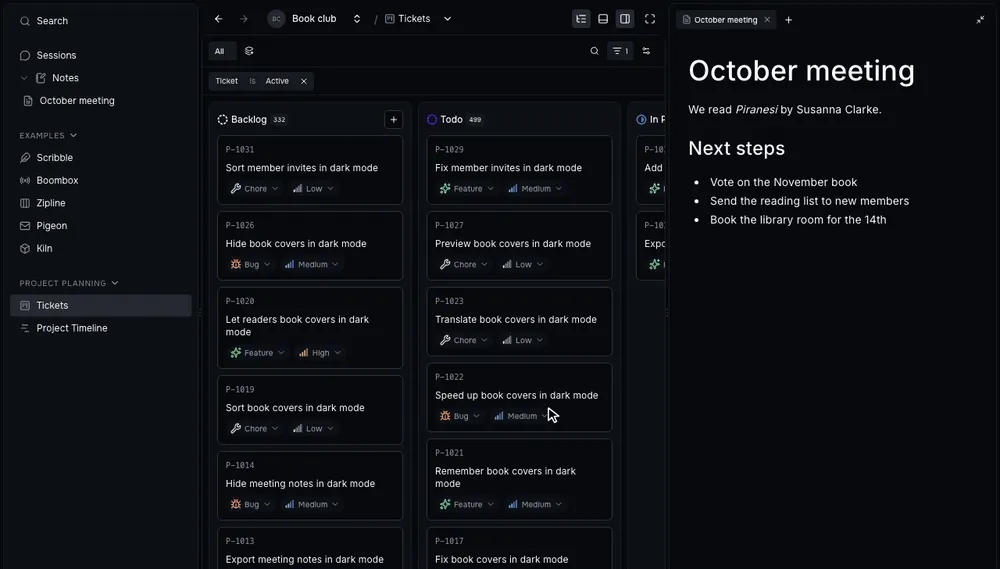Toggle the bottom panel layout icon

tap(603, 19)
